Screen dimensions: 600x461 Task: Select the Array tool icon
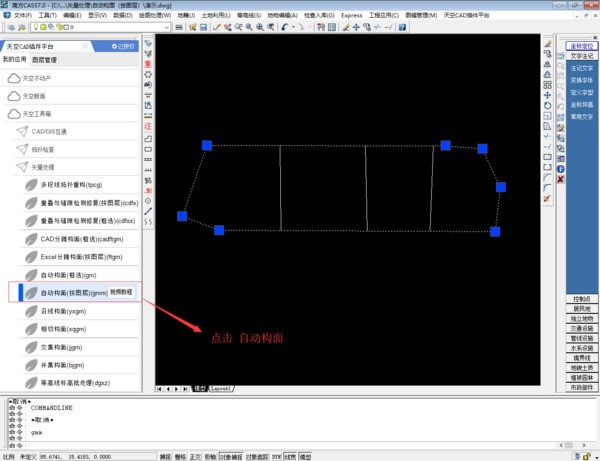547,85
